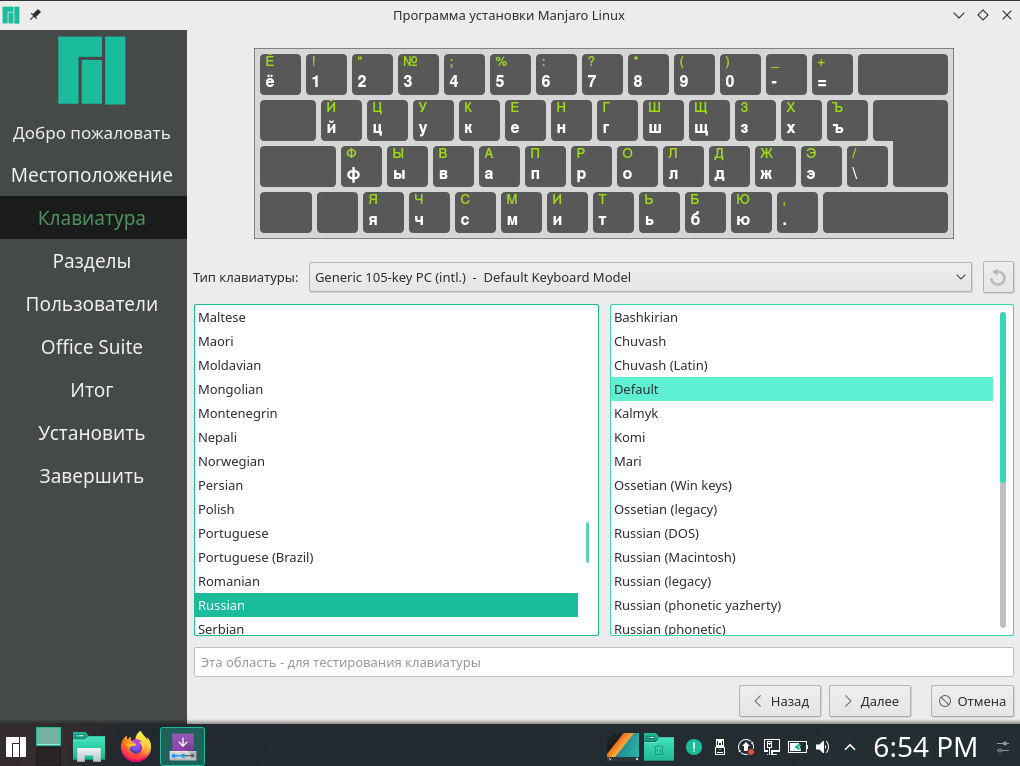1020x766 pixels.
Task: Click the ф key on the keyboard preview
Action: tap(361, 166)
